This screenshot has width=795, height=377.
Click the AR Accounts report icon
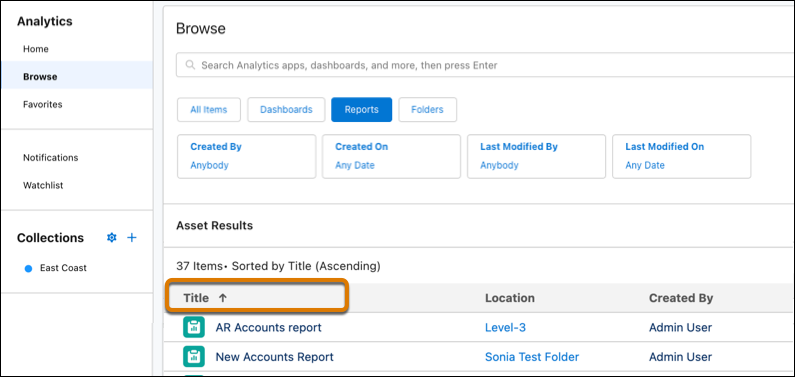coord(194,327)
